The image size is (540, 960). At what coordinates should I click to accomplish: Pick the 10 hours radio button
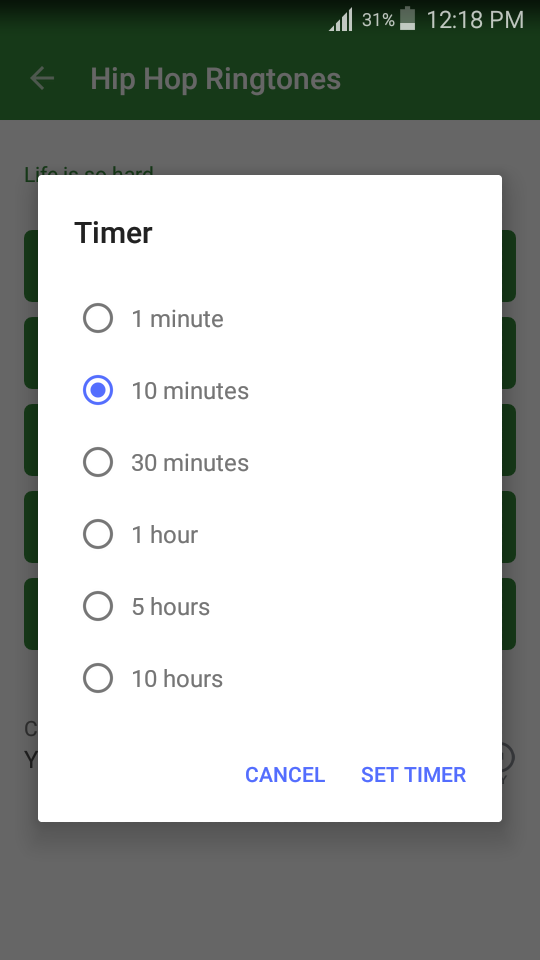pos(98,678)
